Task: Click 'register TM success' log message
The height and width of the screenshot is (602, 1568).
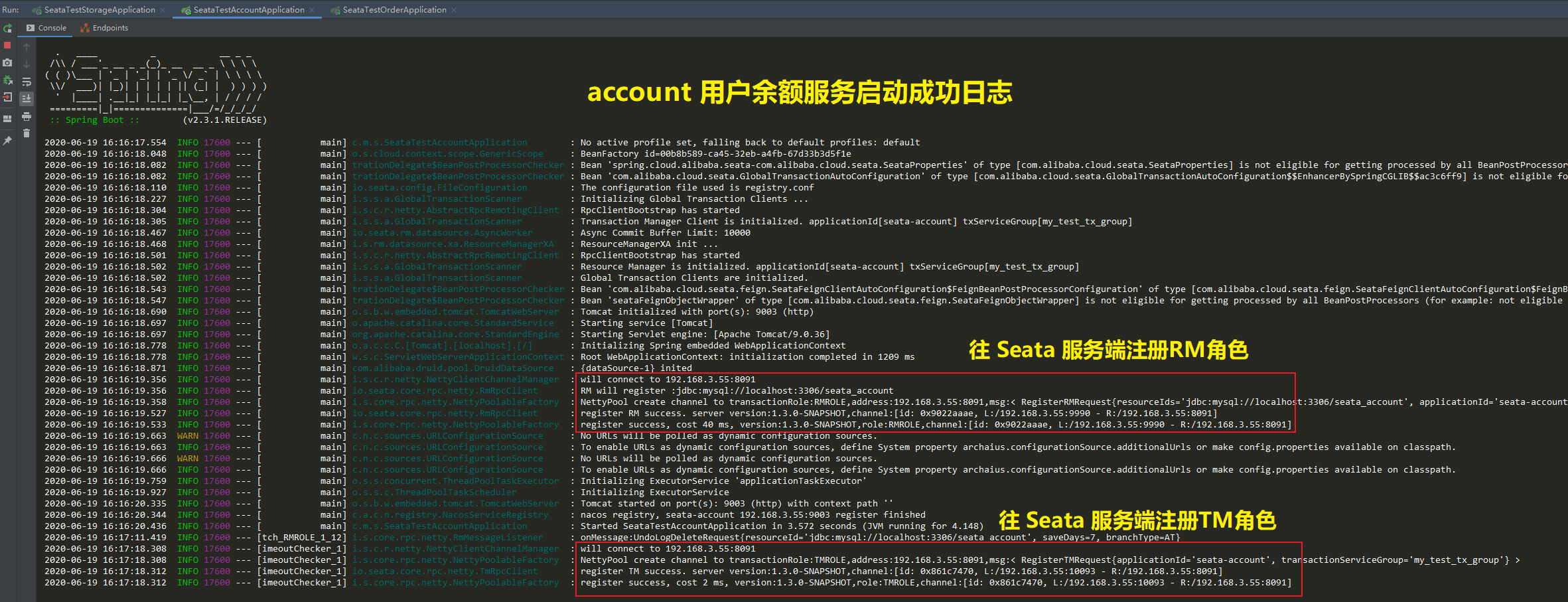Action: point(901,571)
